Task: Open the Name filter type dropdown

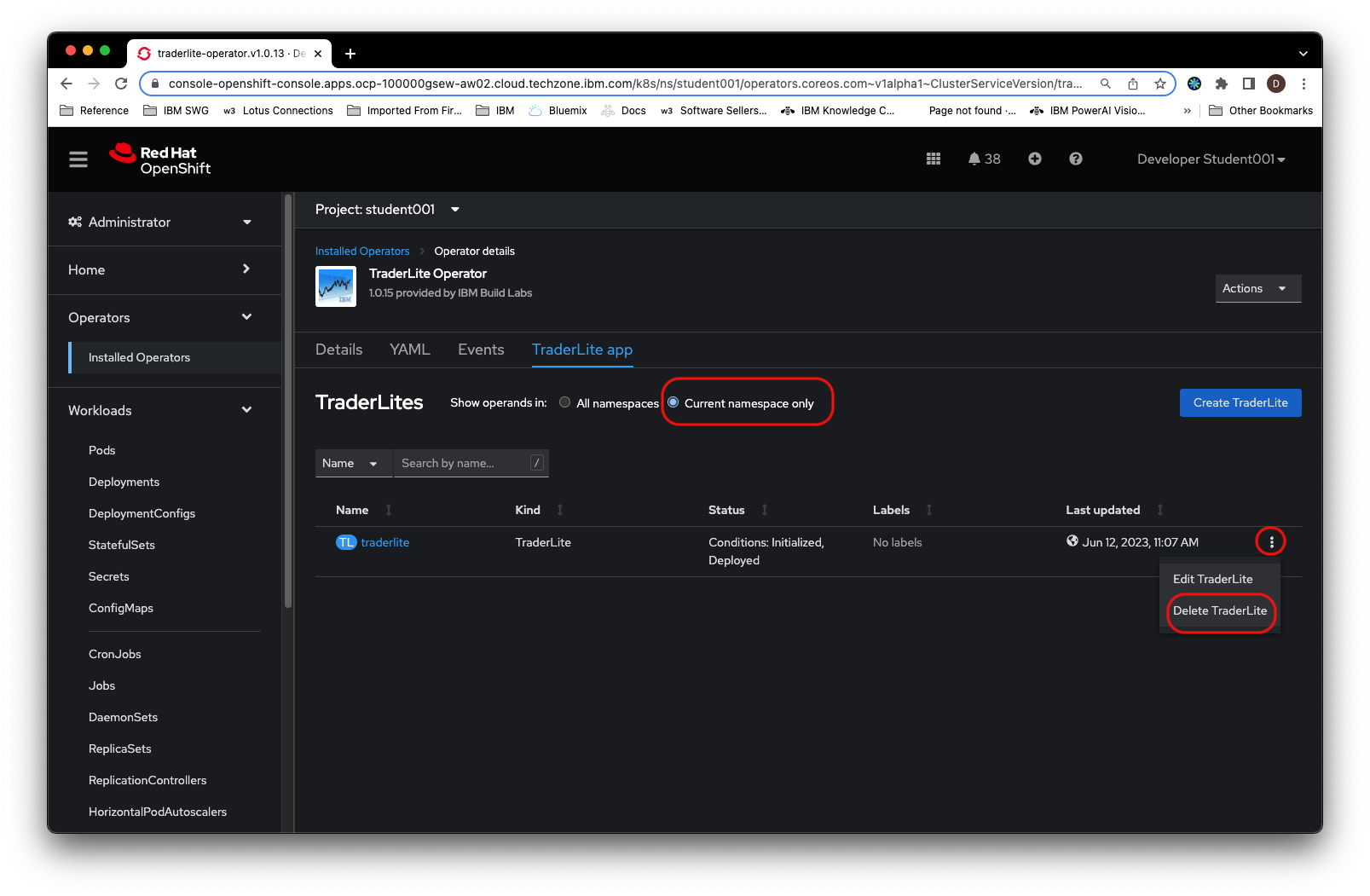Action: 353,463
